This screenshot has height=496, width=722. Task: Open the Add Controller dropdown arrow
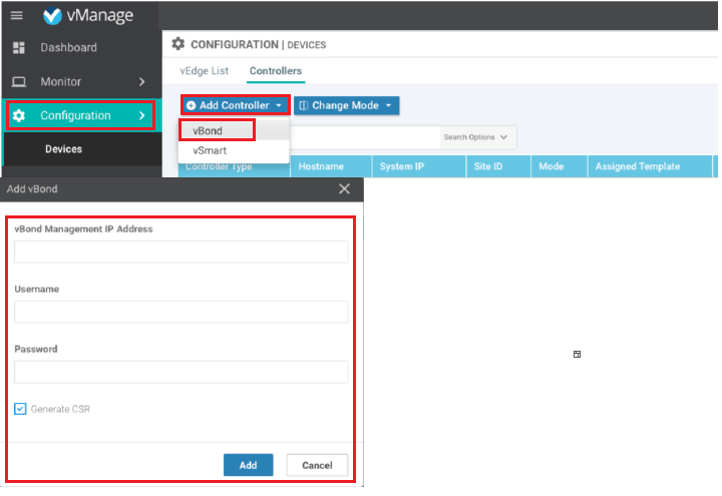(x=279, y=105)
